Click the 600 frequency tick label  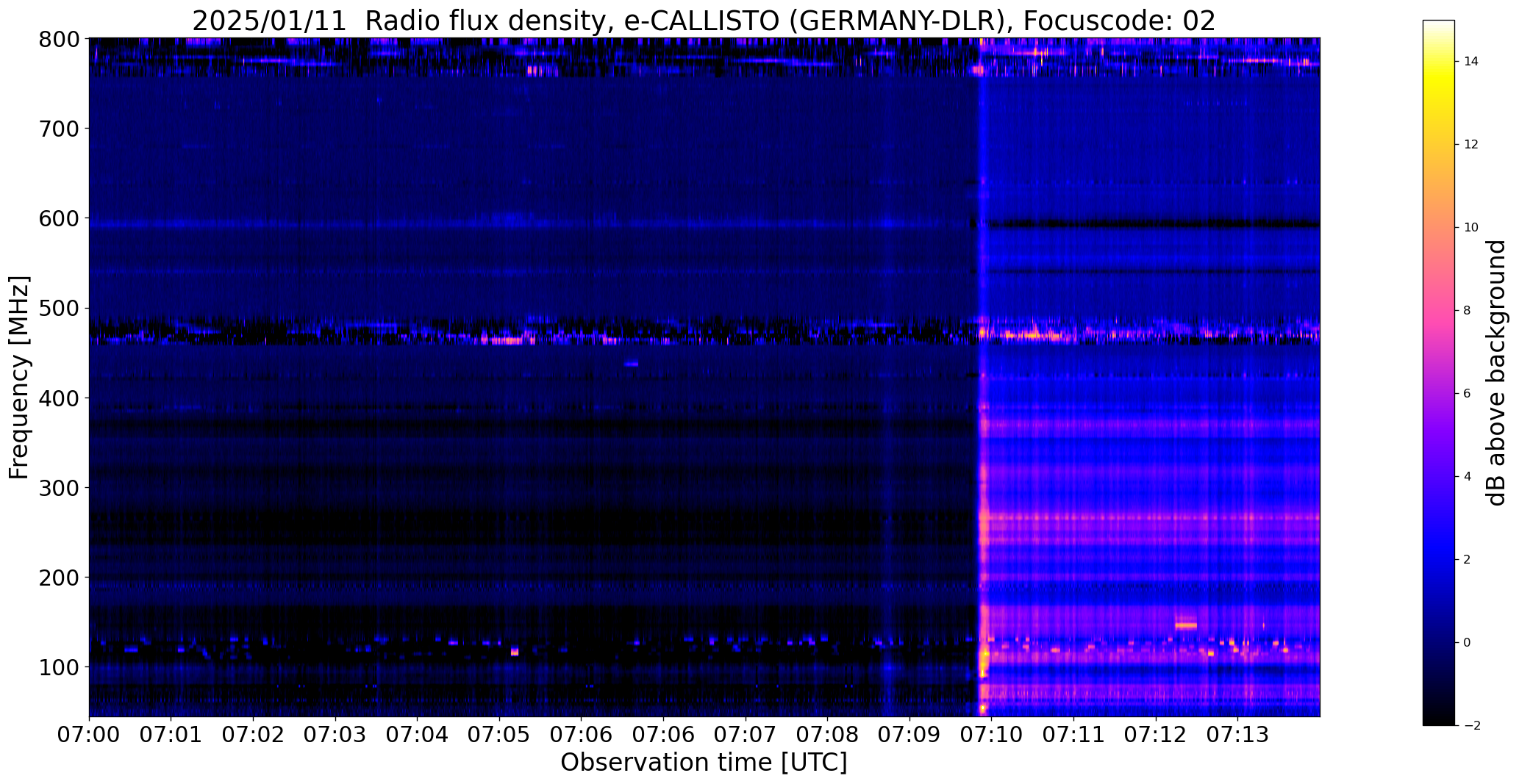58,218
